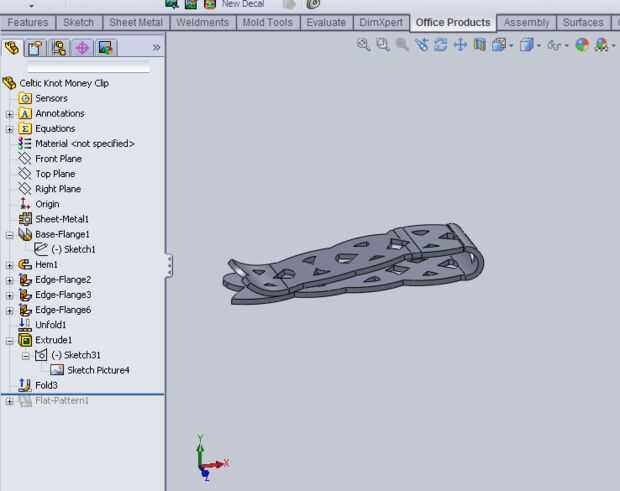Image resolution: width=620 pixels, height=491 pixels.
Task: Expand the Edge-Flange2 feature
Action: [10, 280]
